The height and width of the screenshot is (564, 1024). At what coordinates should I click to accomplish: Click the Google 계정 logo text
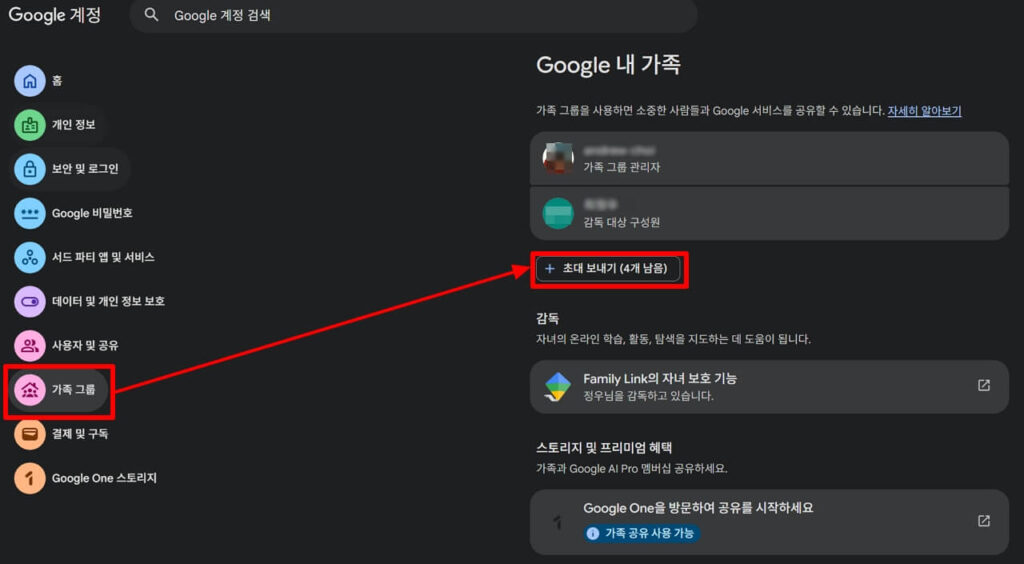point(55,15)
